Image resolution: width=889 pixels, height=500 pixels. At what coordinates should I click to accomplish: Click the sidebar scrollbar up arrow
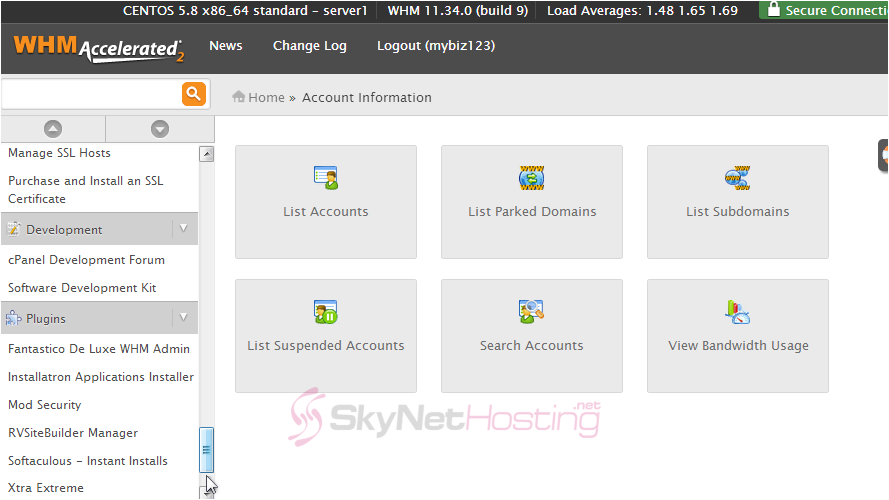click(206, 154)
